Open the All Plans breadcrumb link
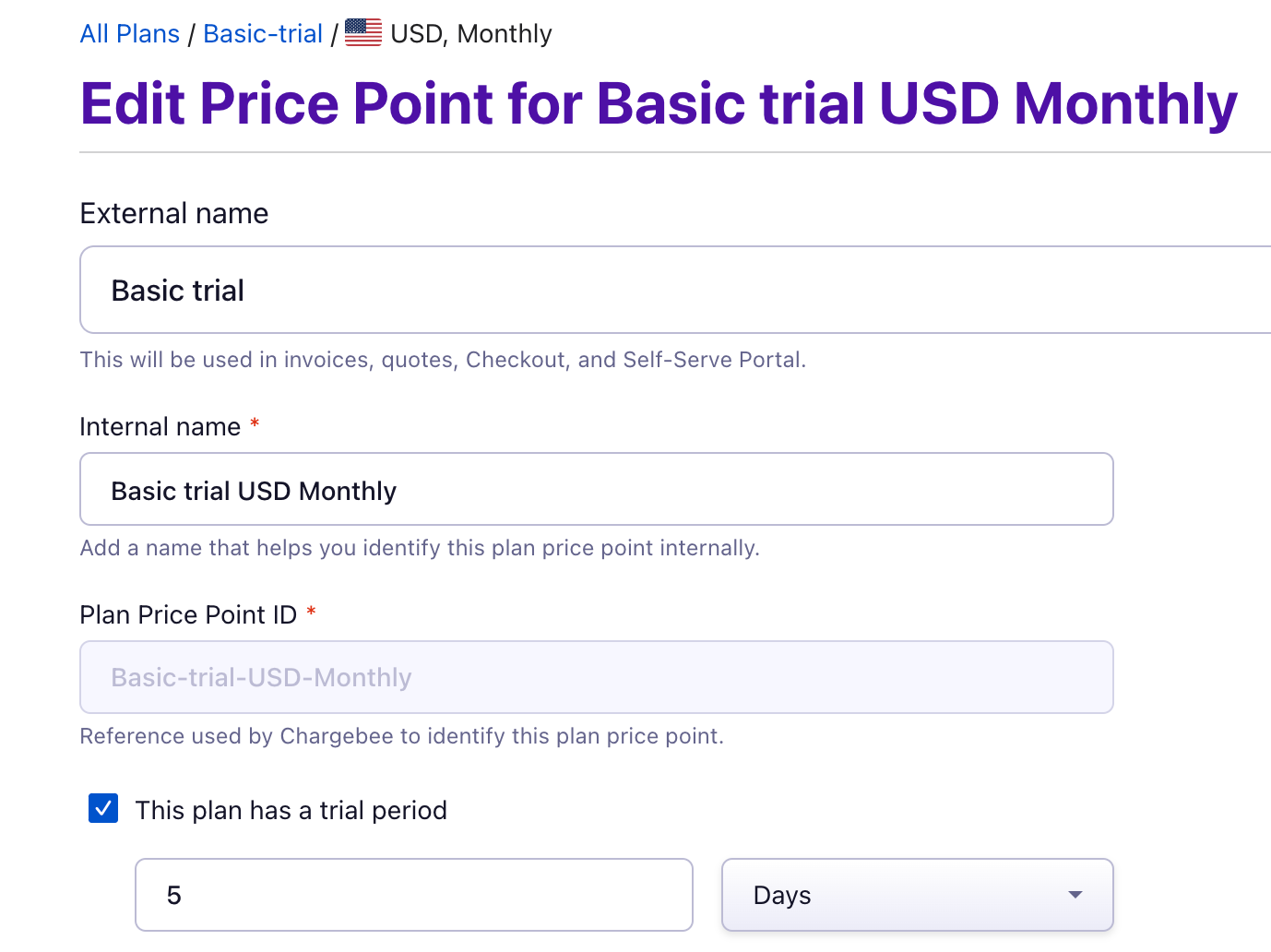 tap(130, 34)
